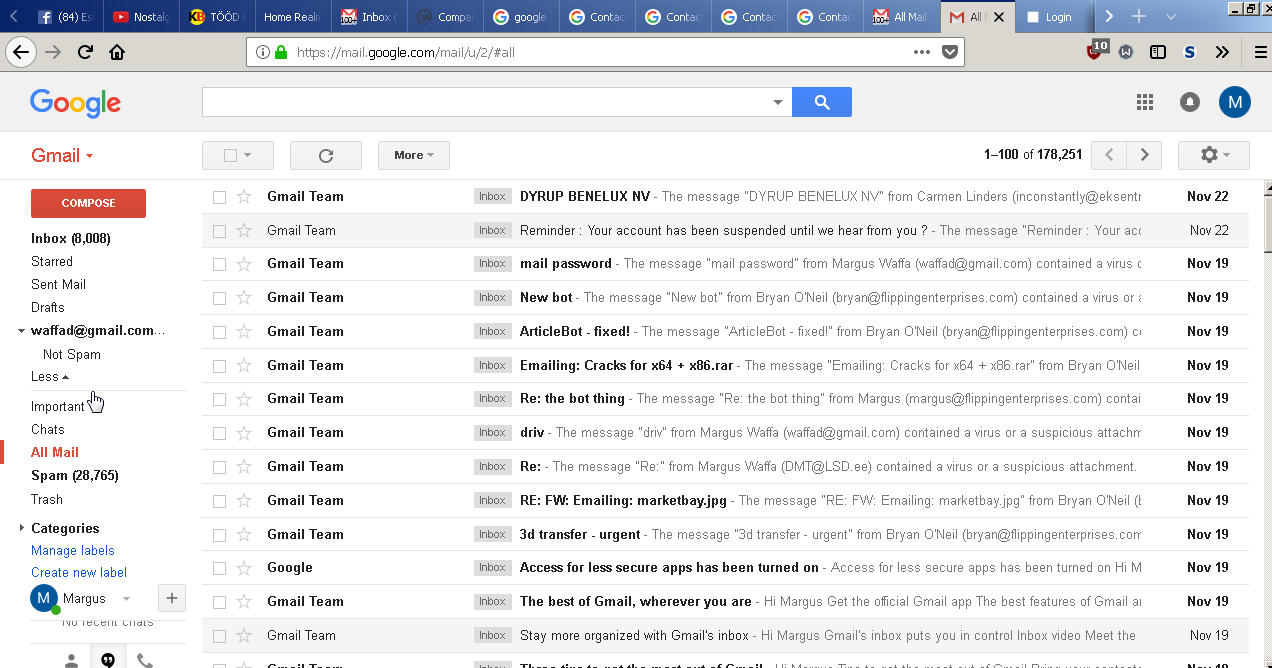This screenshot has height=668, width=1272.
Task: Click in the Gmail search field
Action: click(x=485, y=102)
